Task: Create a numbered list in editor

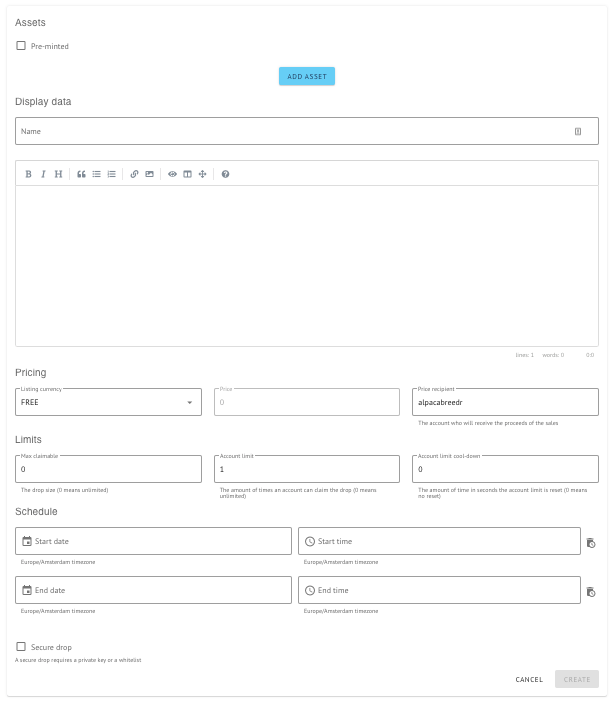Action: point(112,174)
